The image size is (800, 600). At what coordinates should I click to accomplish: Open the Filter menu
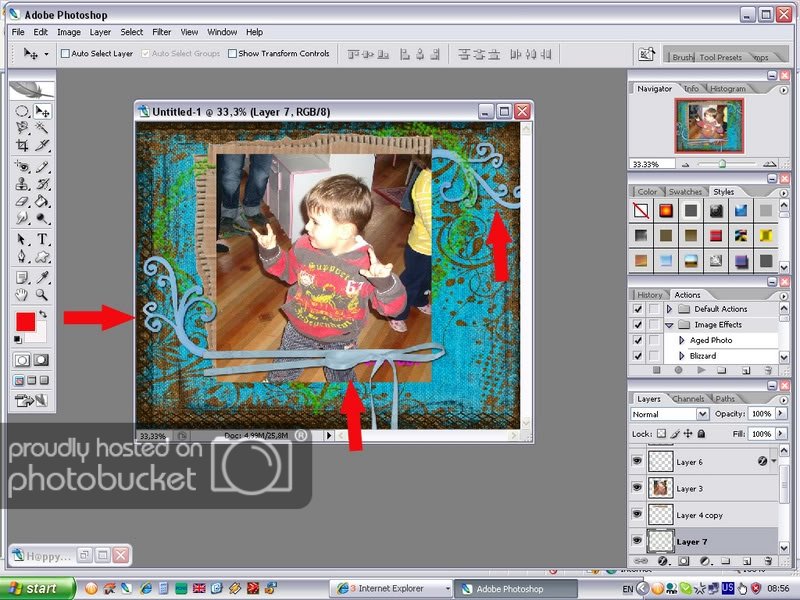pos(162,32)
